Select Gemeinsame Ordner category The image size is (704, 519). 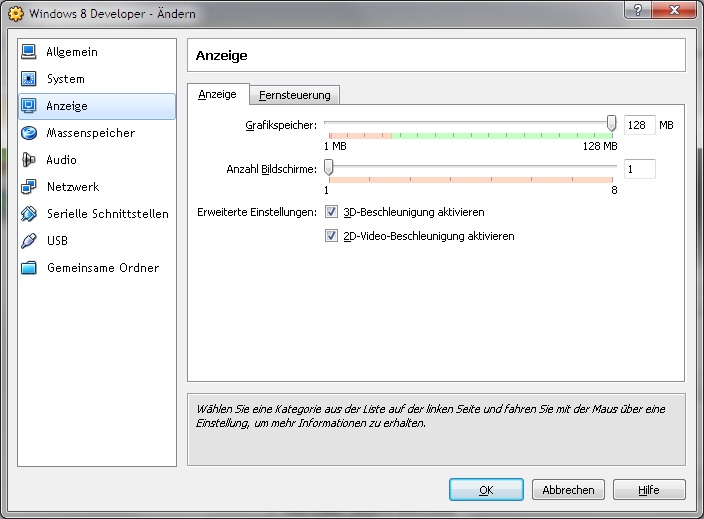(x=97, y=268)
